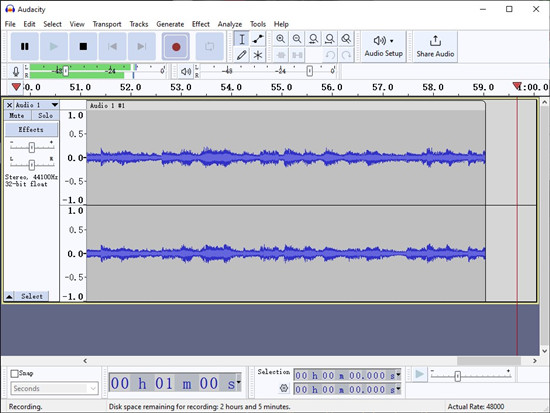The image size is (550, 413).
Task: Click the selection start time field
Action: click(347, 375)
